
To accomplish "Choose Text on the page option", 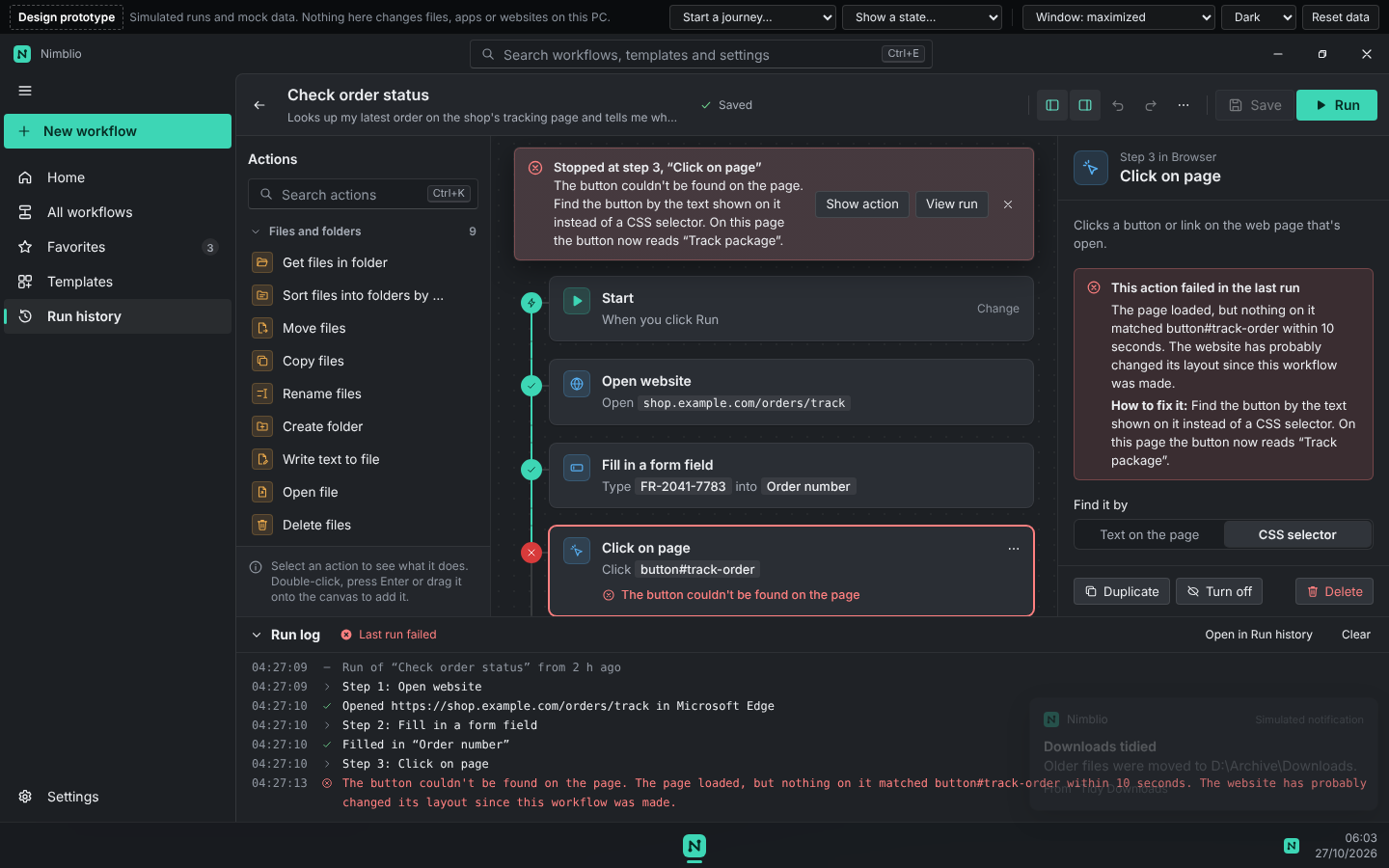I will (1150, 534).
